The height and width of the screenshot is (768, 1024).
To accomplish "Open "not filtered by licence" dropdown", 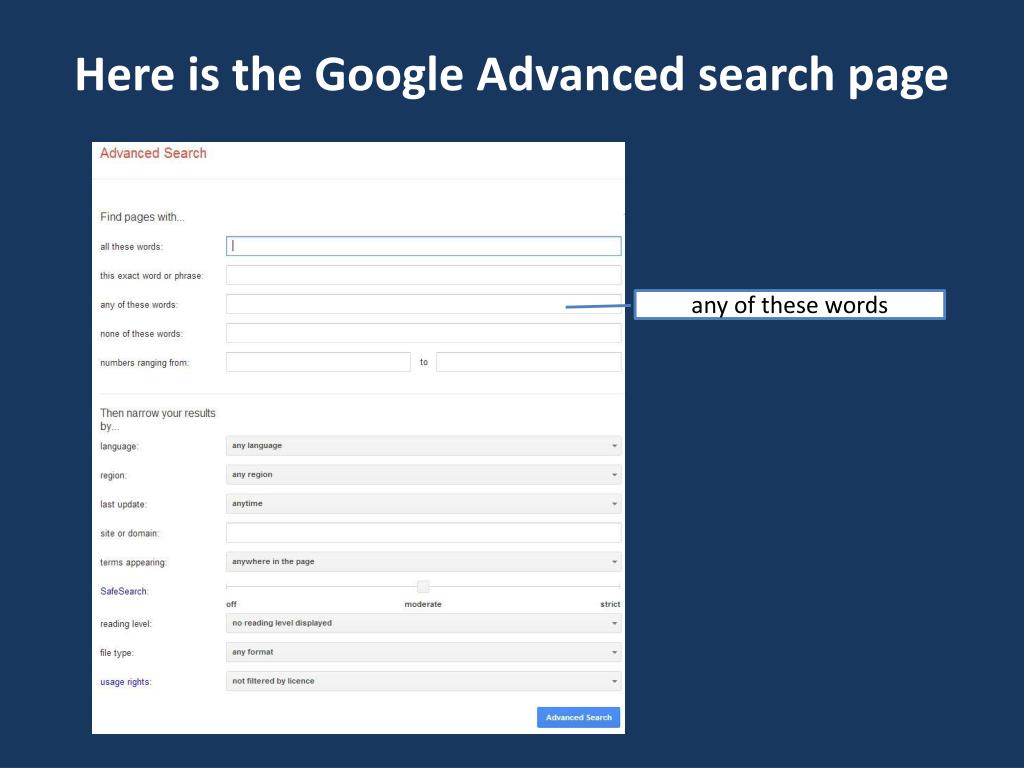I will pyautogui.click(x=423, y=681).
